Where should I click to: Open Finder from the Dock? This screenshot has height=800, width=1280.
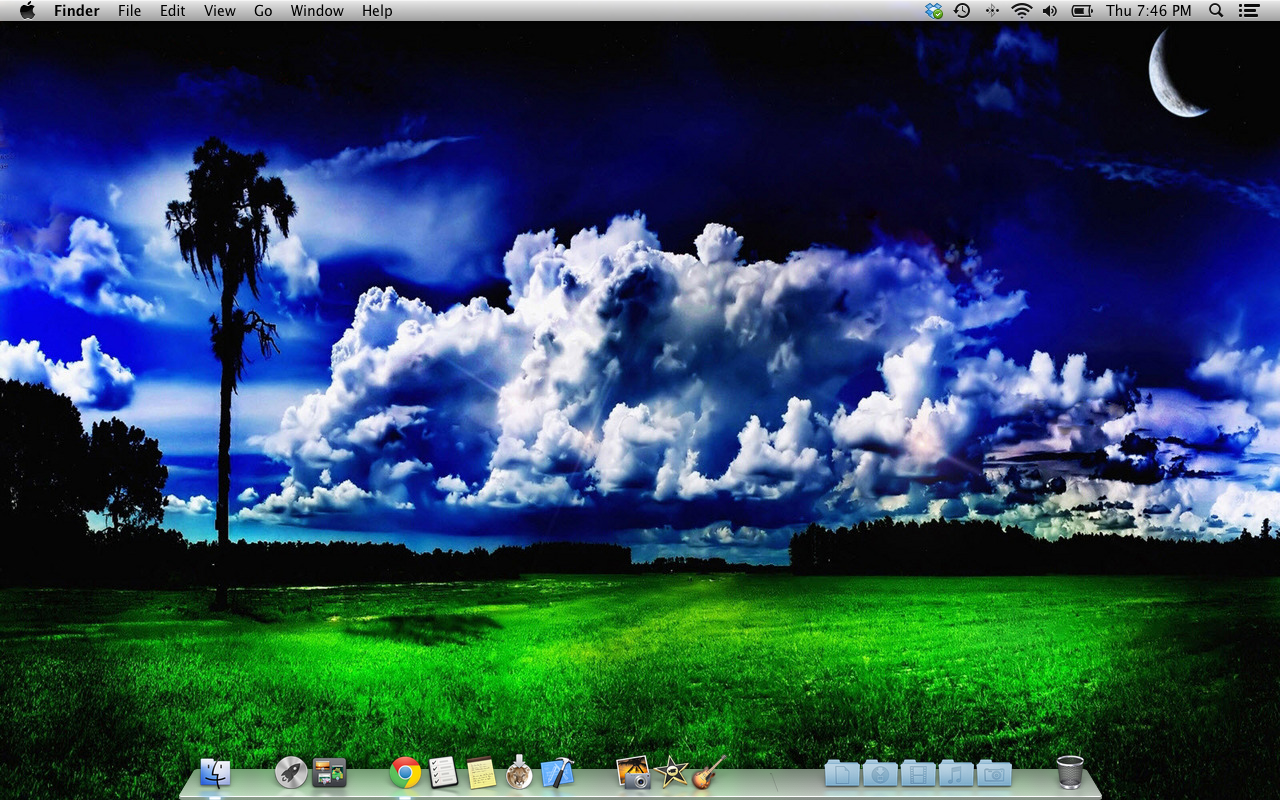[215, 773]
